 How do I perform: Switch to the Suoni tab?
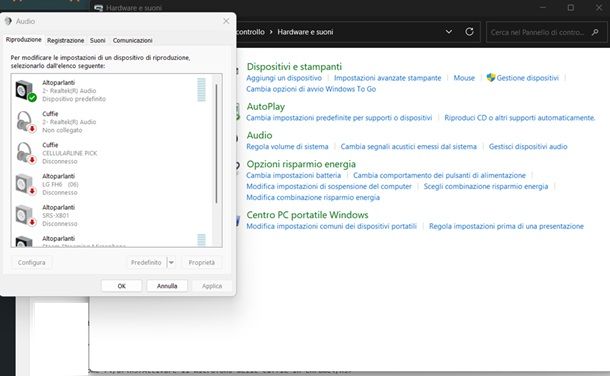click(x=98, y=40)
